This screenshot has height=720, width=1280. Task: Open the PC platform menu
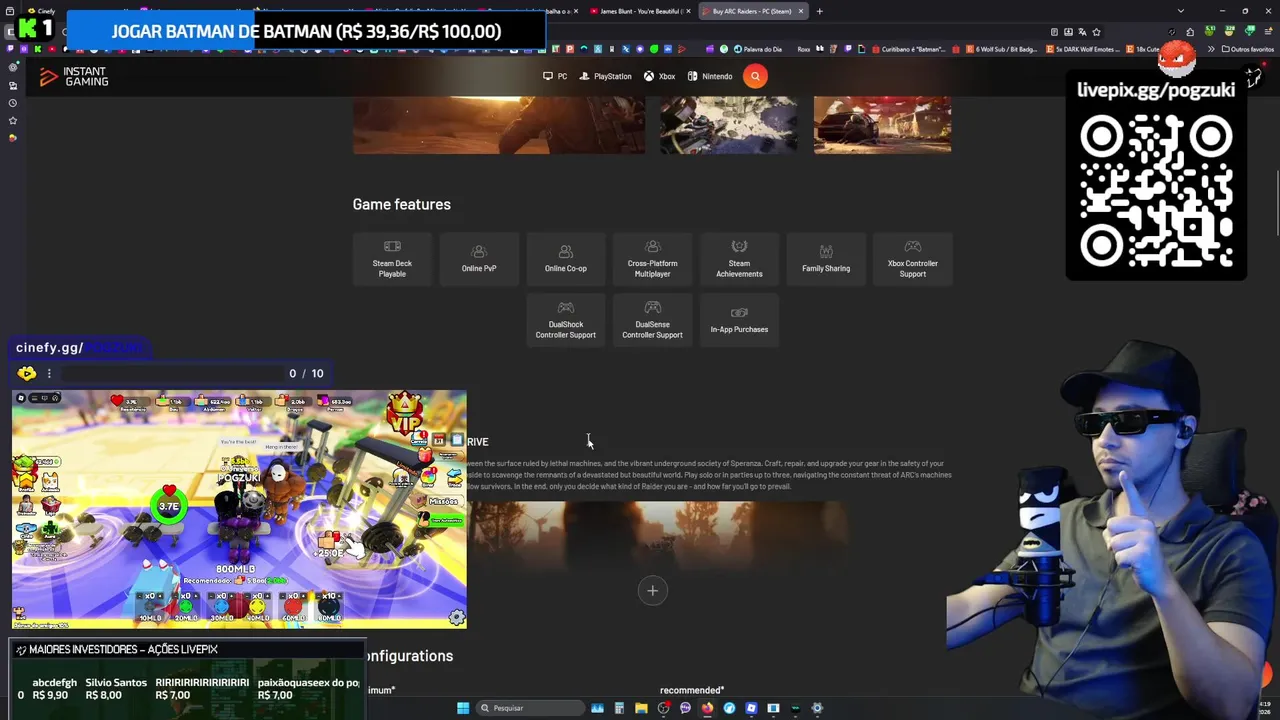point(555,76)
